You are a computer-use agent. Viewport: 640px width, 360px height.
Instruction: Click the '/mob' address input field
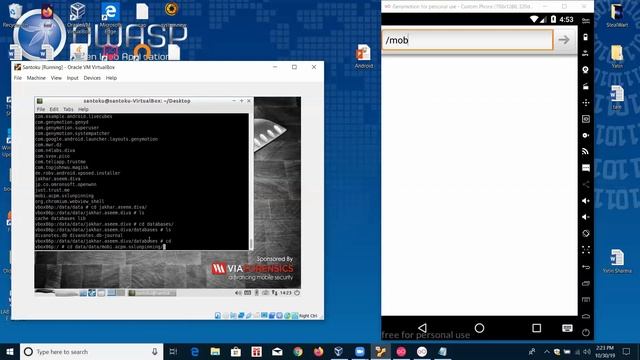(467, 40)
